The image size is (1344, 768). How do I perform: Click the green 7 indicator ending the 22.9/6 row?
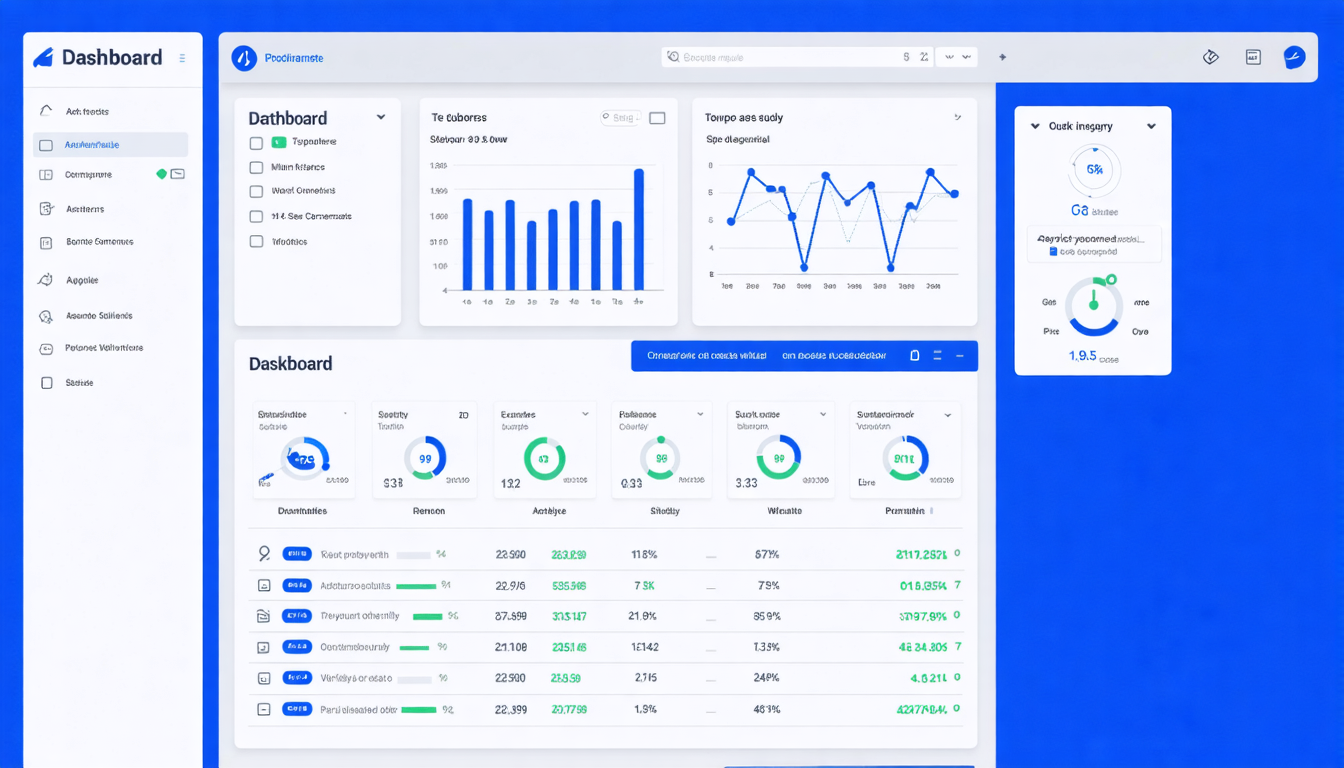coord(958,585)
